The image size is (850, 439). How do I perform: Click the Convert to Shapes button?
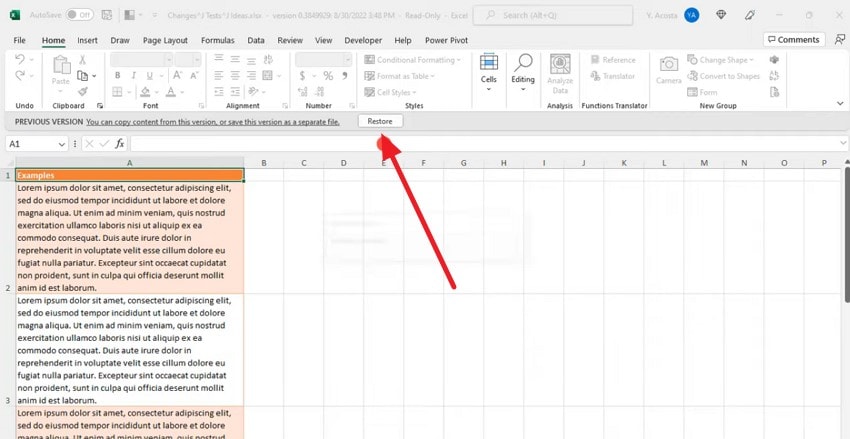coord(724,76)
